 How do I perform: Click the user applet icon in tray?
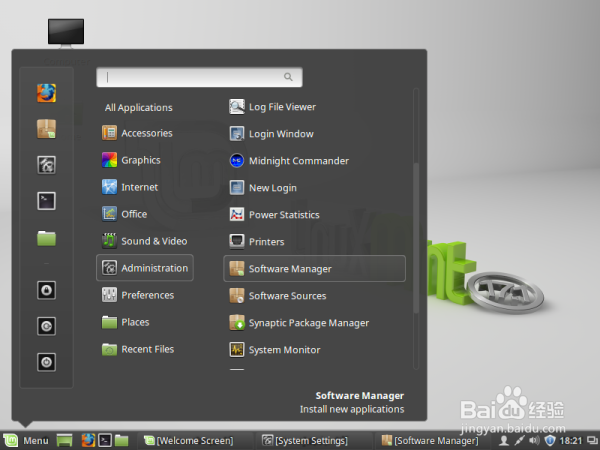click(504, 441)
